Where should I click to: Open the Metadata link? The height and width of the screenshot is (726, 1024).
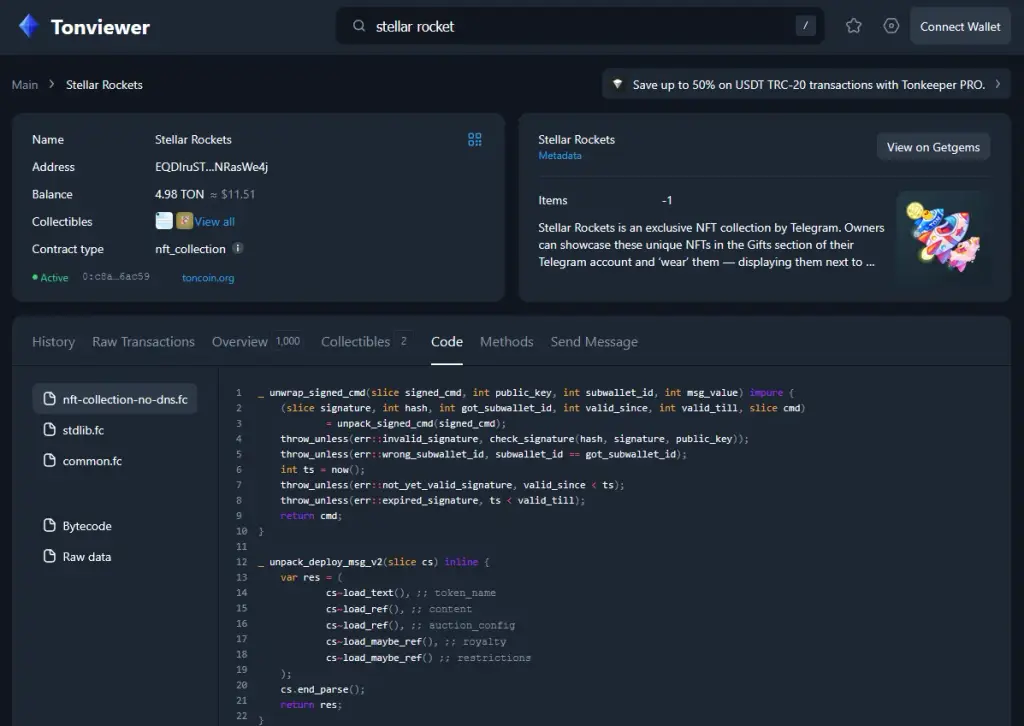[560, 155]
